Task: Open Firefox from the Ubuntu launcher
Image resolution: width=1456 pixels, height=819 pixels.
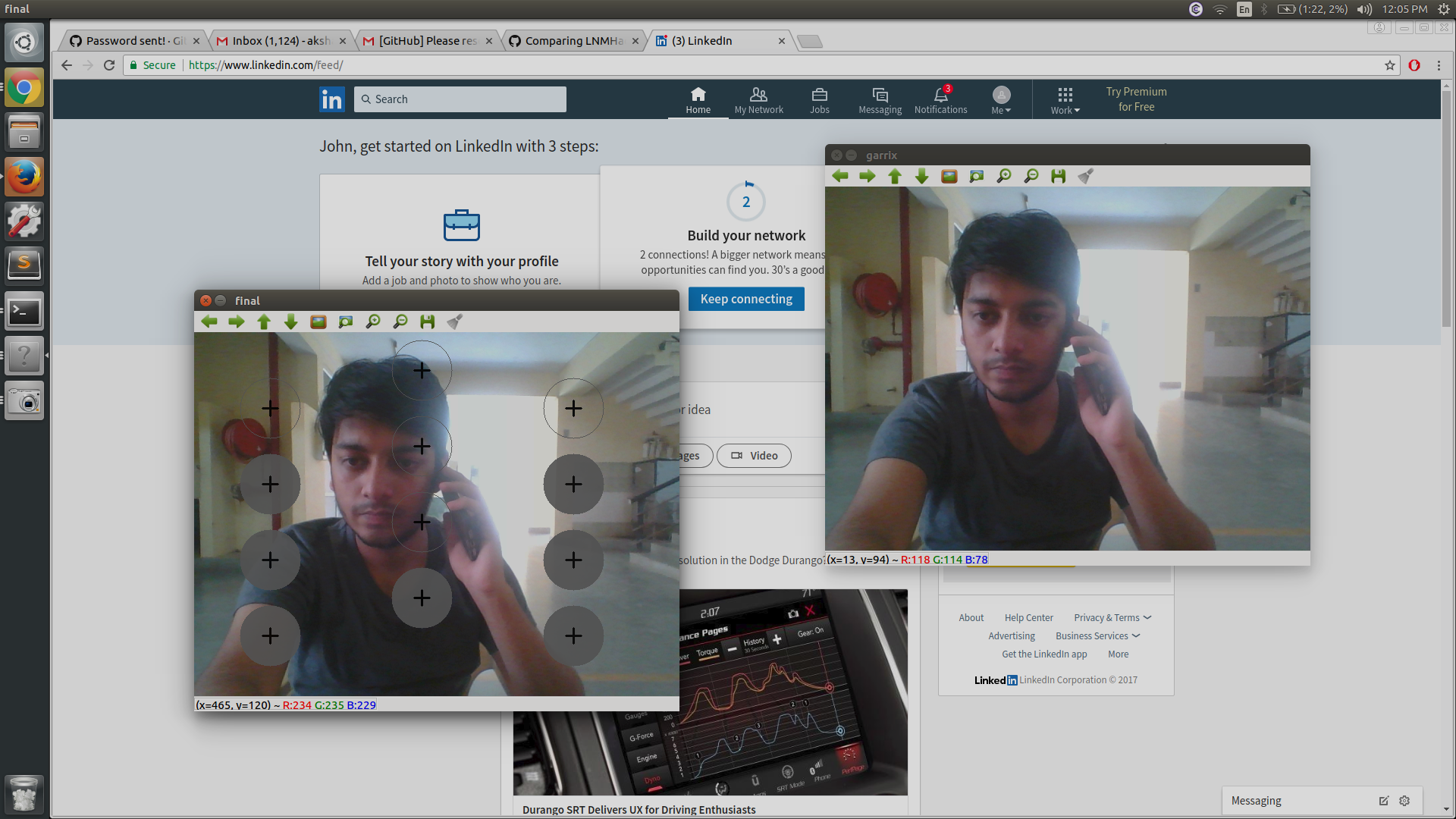Action: pyautogui.click(x=24, y=177)
